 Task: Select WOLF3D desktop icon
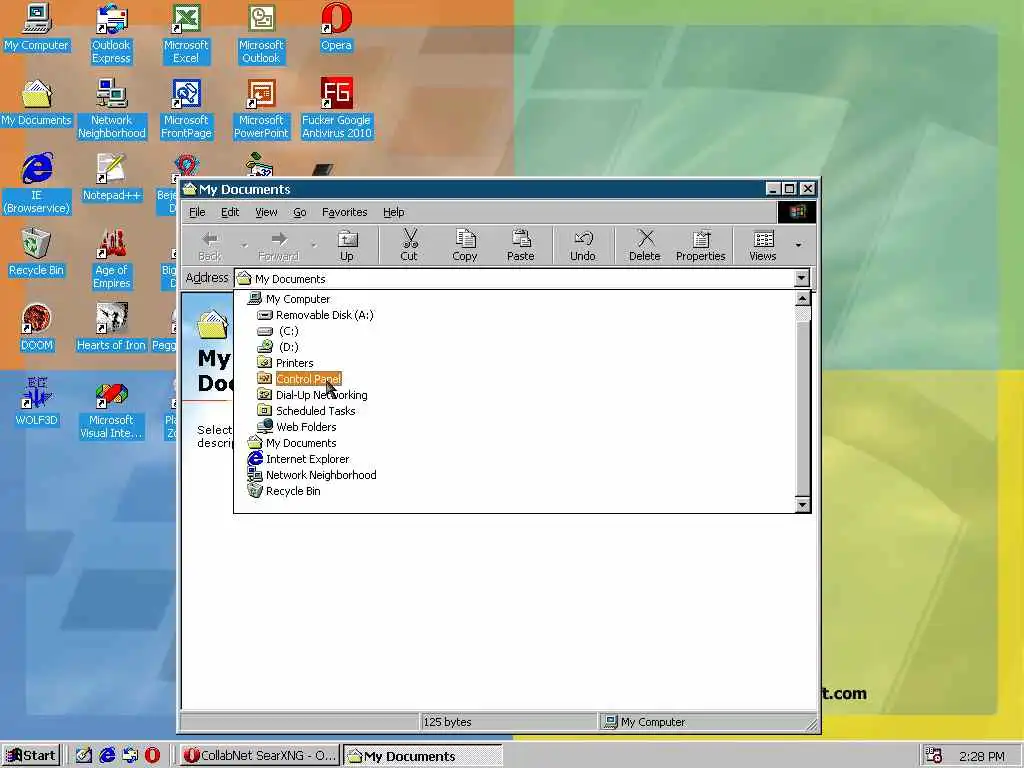click(x=36, y=402)
